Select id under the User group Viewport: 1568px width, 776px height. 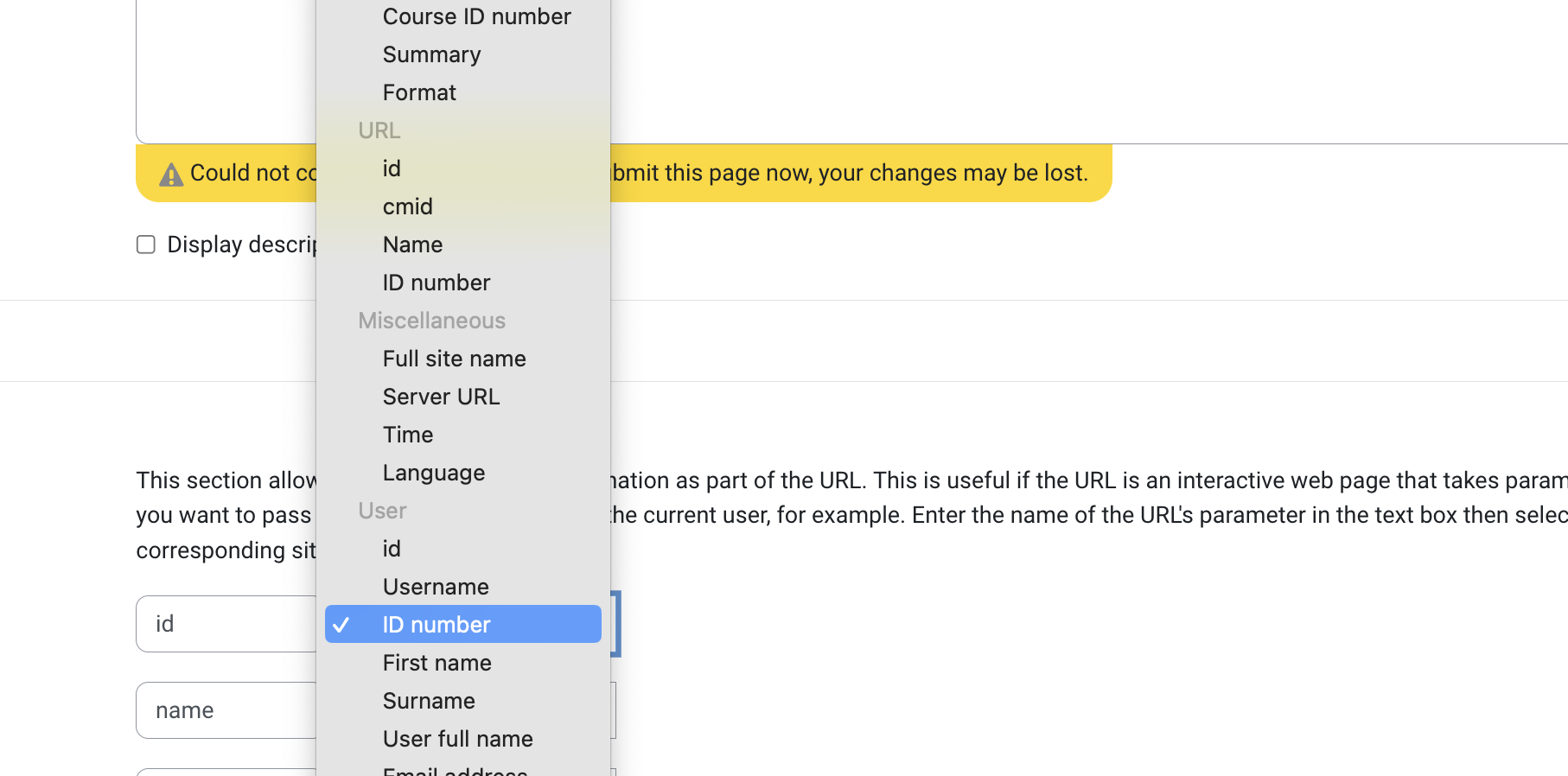pos(392,549)
